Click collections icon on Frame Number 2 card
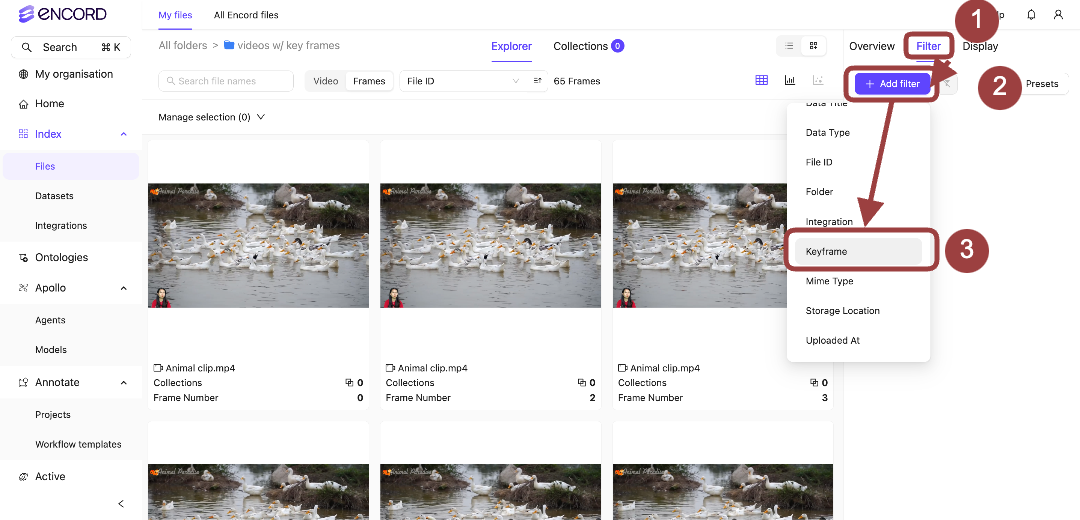 point(581,383)
